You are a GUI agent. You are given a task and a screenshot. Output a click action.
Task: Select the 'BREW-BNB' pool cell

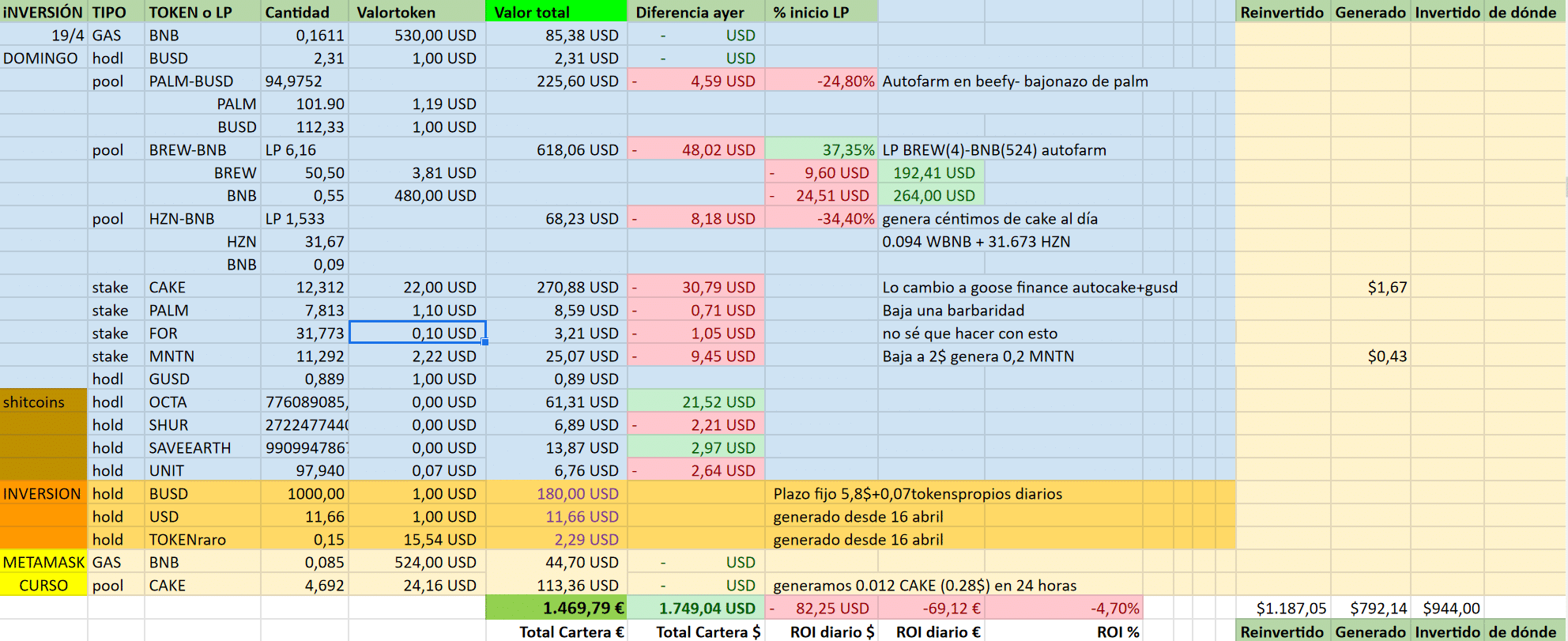click(202, 149)
